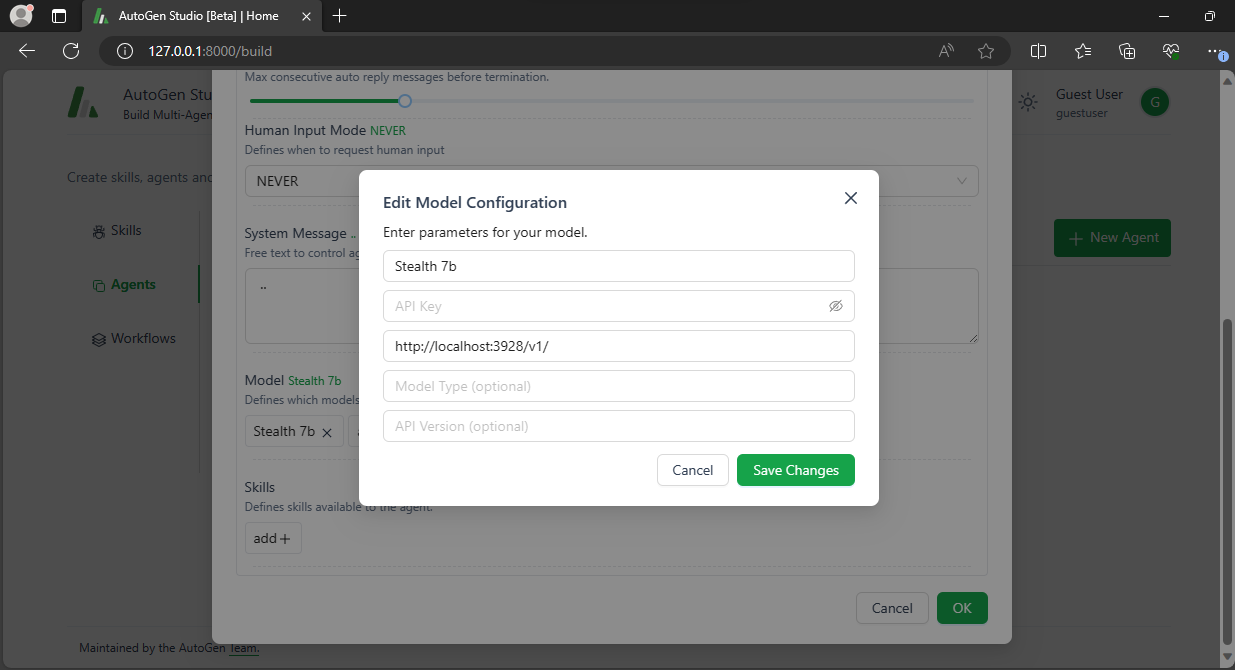Click the New Agent button
The image size is (1235, 670).
tap(1112, 238)
